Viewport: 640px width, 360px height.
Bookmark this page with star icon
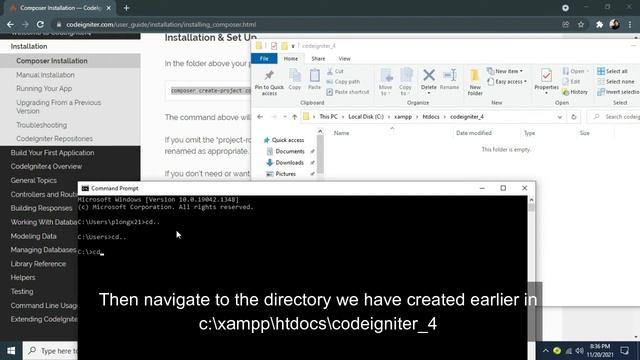click(x=581, y=24)
